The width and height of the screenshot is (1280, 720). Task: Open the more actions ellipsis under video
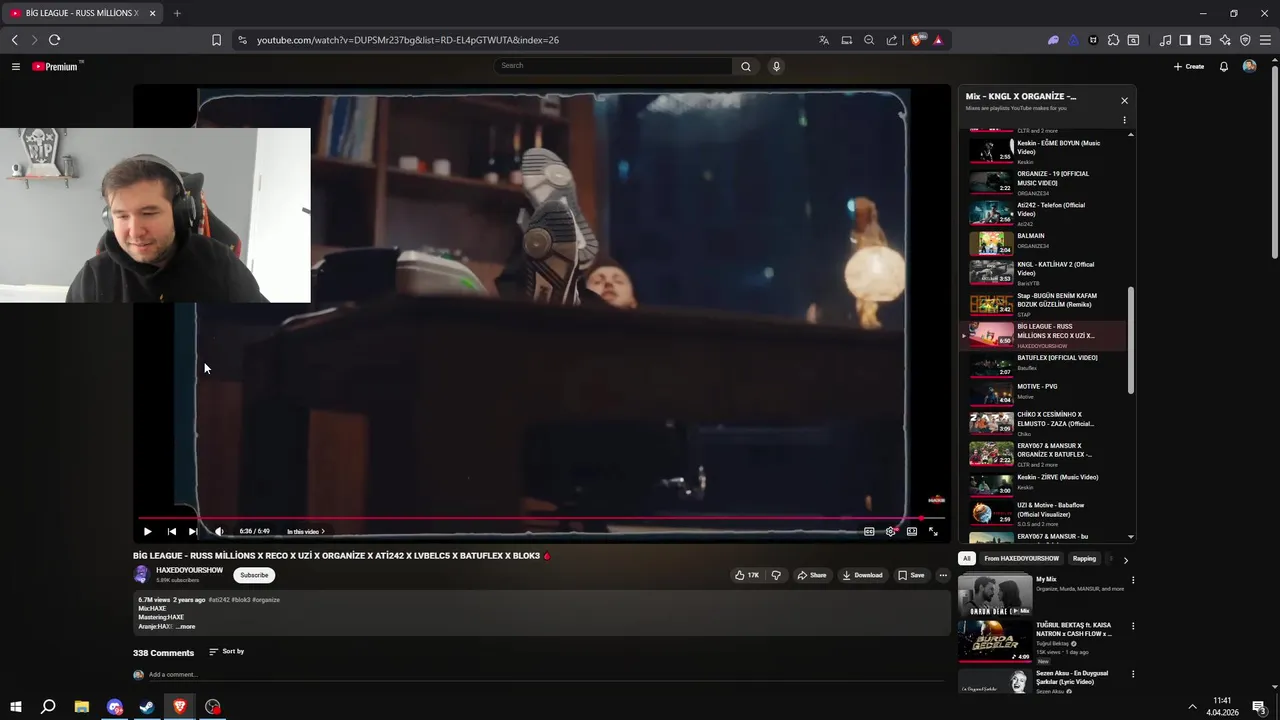tap(942, 575)
